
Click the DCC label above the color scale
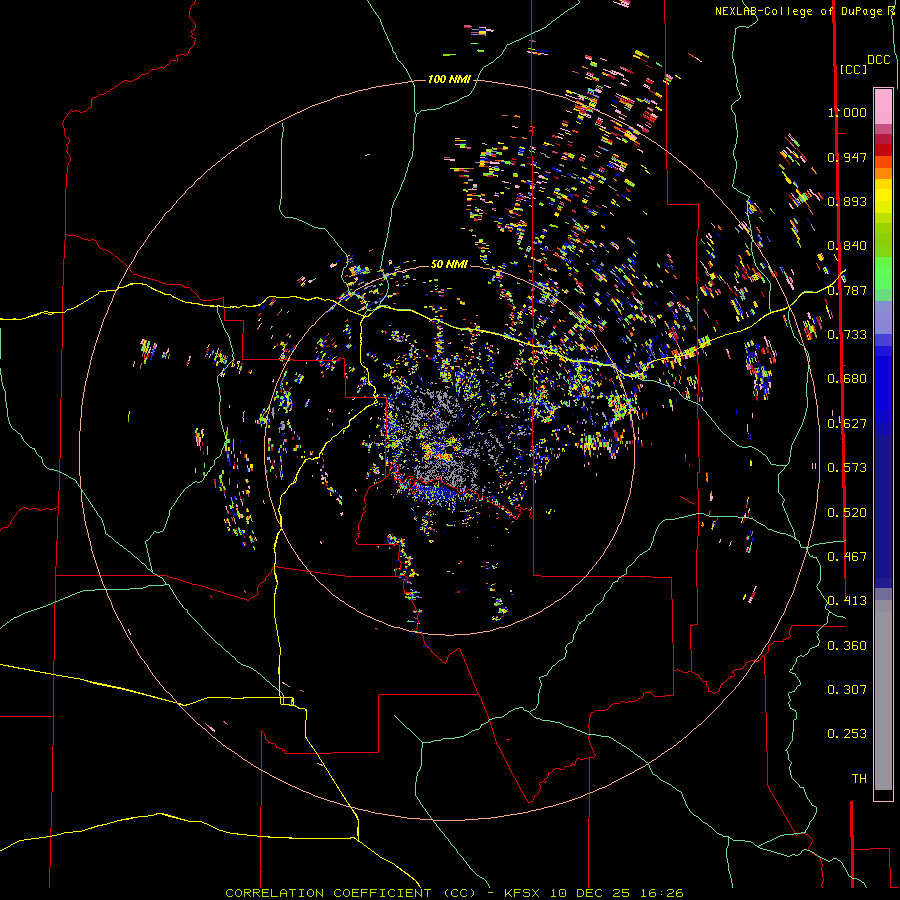click(x=879, y=59)
